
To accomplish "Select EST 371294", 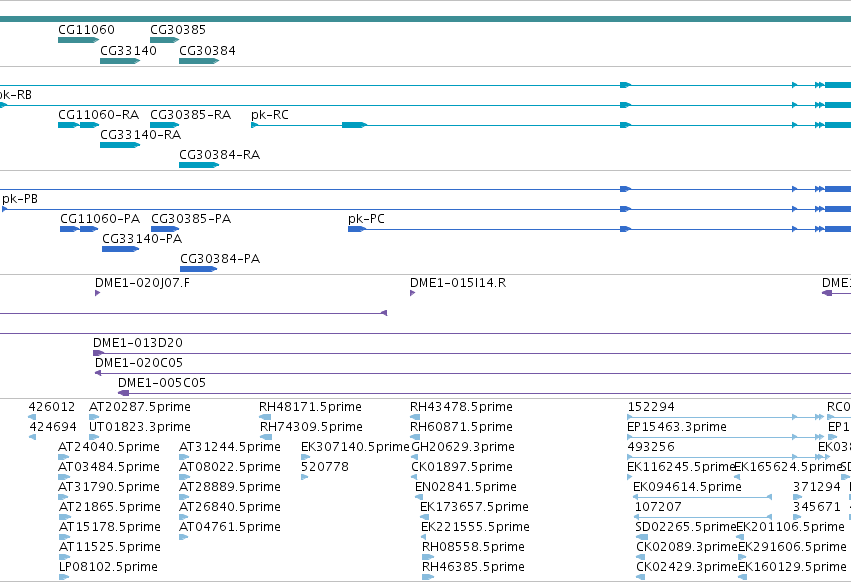I will 797,497.
